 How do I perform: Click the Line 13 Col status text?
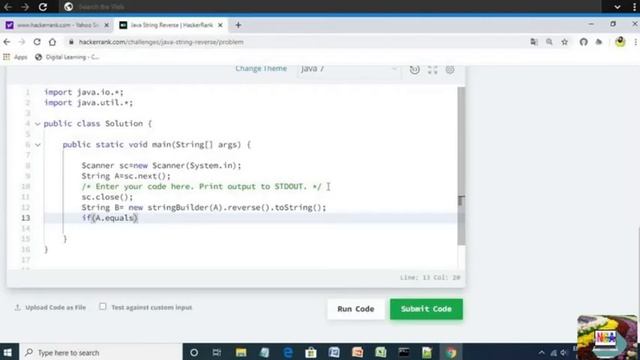click(x=430, y=278)
